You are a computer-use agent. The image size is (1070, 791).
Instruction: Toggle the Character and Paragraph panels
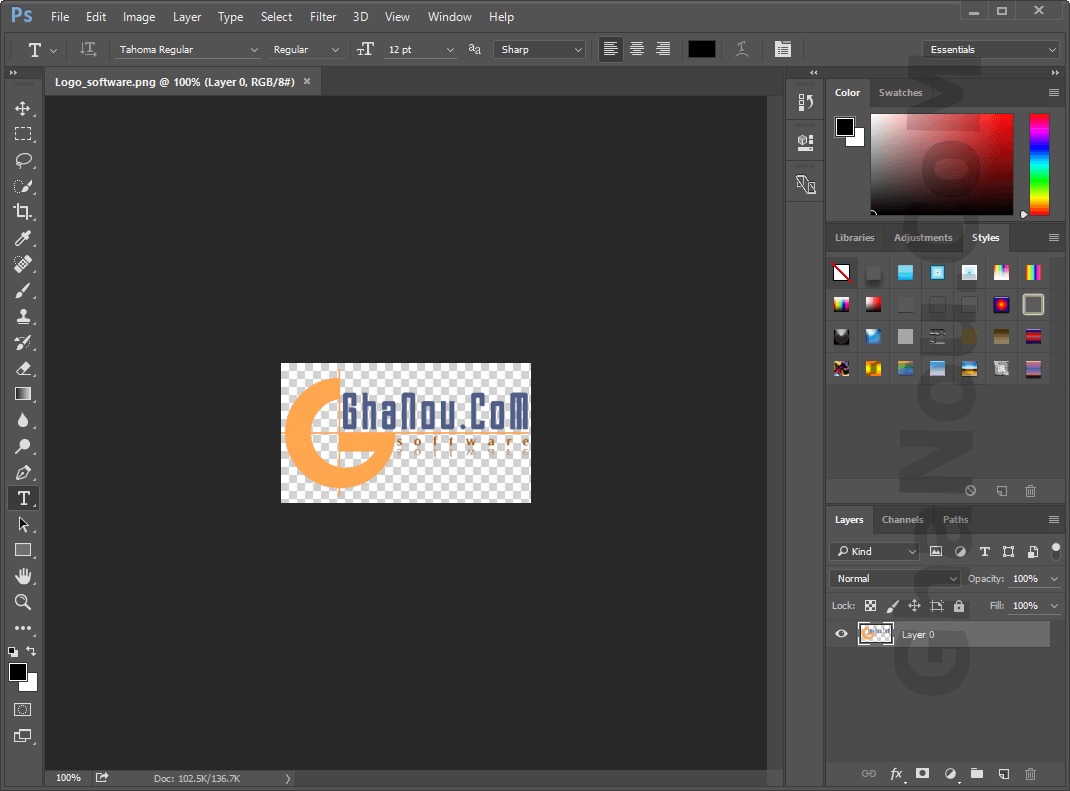tap(783, 49)
